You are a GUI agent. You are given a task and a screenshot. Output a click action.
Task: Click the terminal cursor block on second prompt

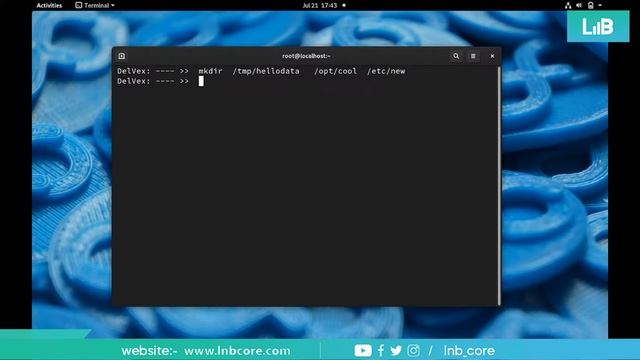click(201, 81)
